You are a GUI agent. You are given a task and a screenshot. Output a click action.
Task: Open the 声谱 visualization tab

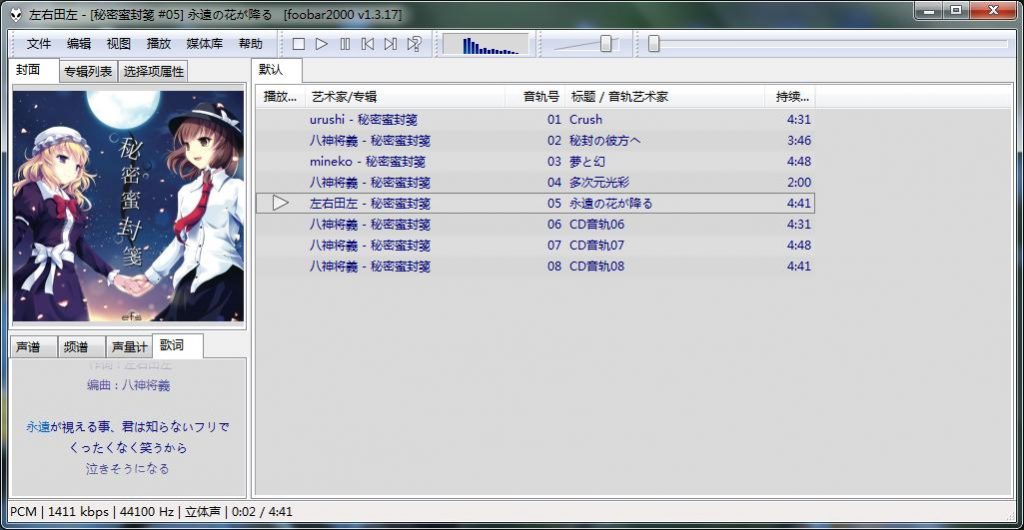pyautogui.click(x=34, y=347)
